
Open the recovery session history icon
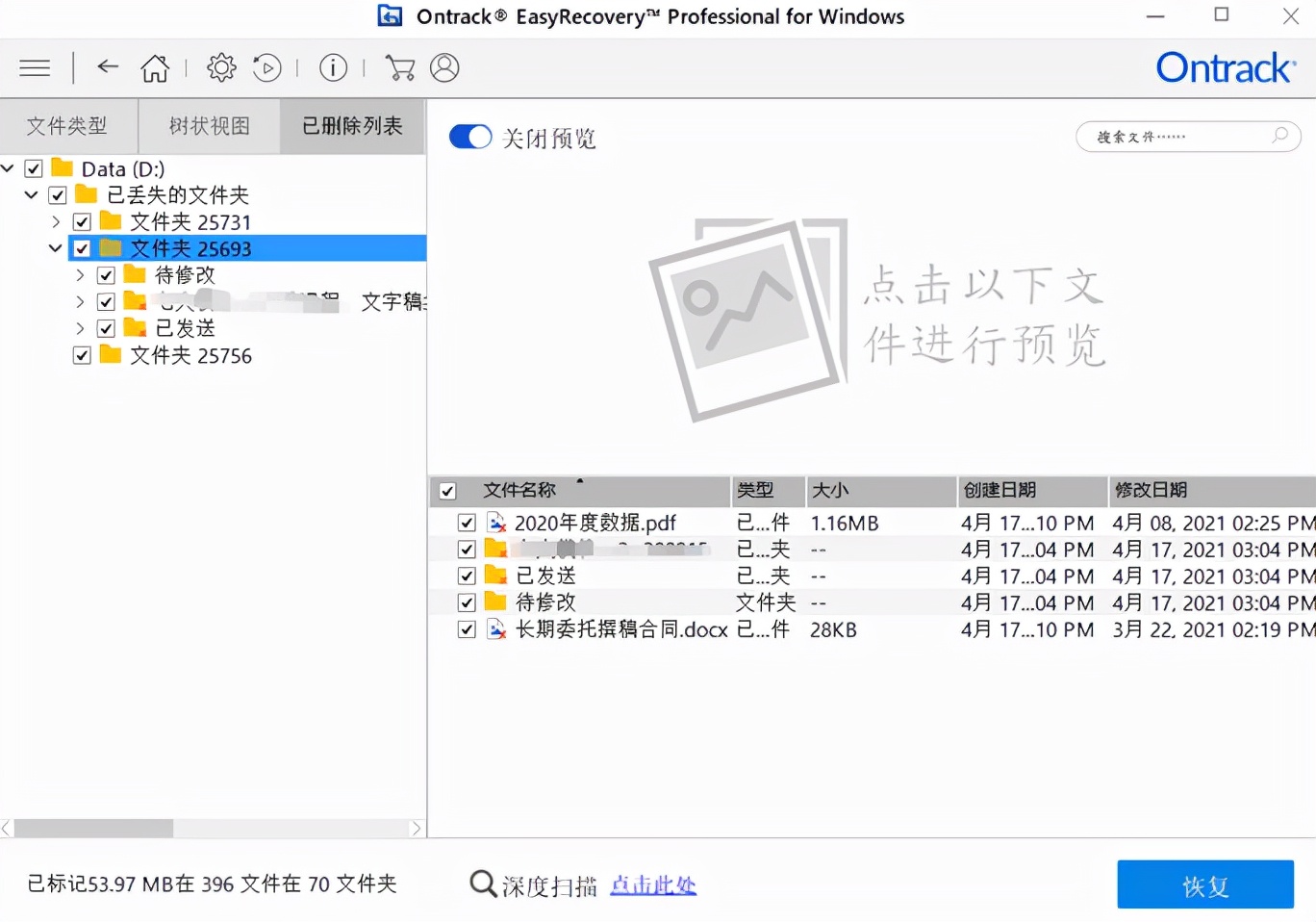tap(266, 67)
